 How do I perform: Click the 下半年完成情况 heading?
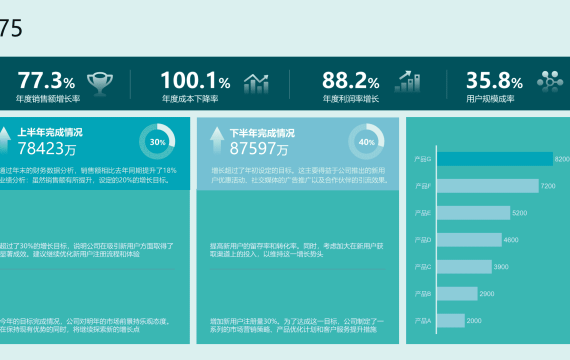click(x=262, y=133)
